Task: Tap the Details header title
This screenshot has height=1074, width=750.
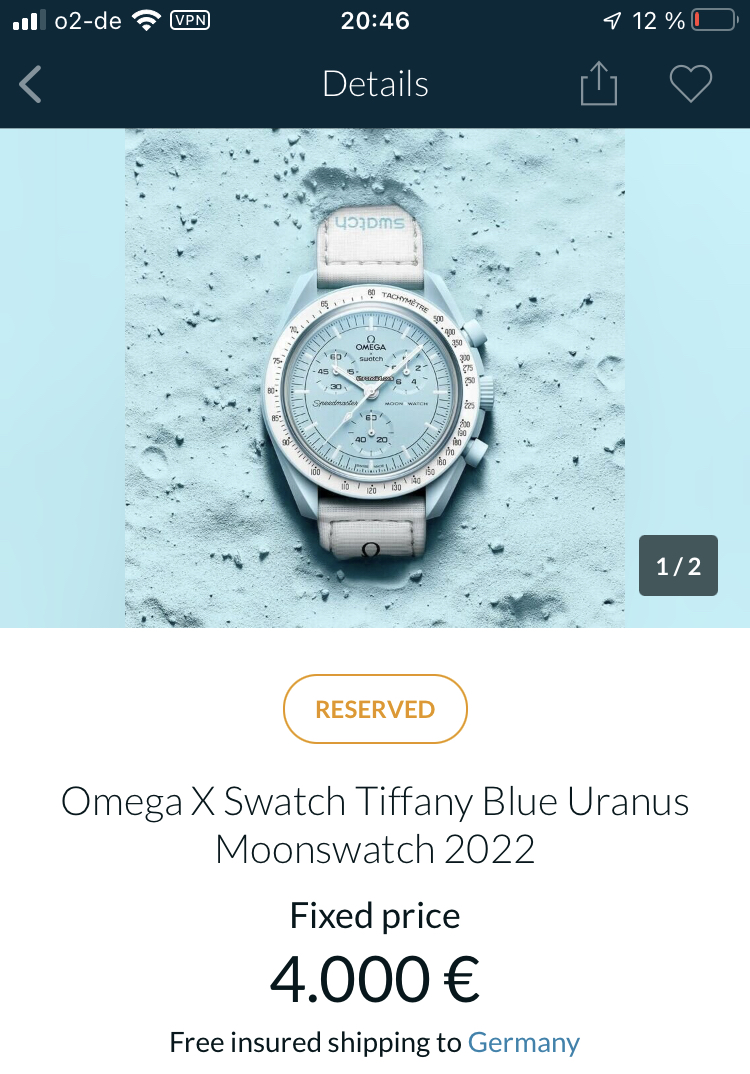Action: click(375, 84)
